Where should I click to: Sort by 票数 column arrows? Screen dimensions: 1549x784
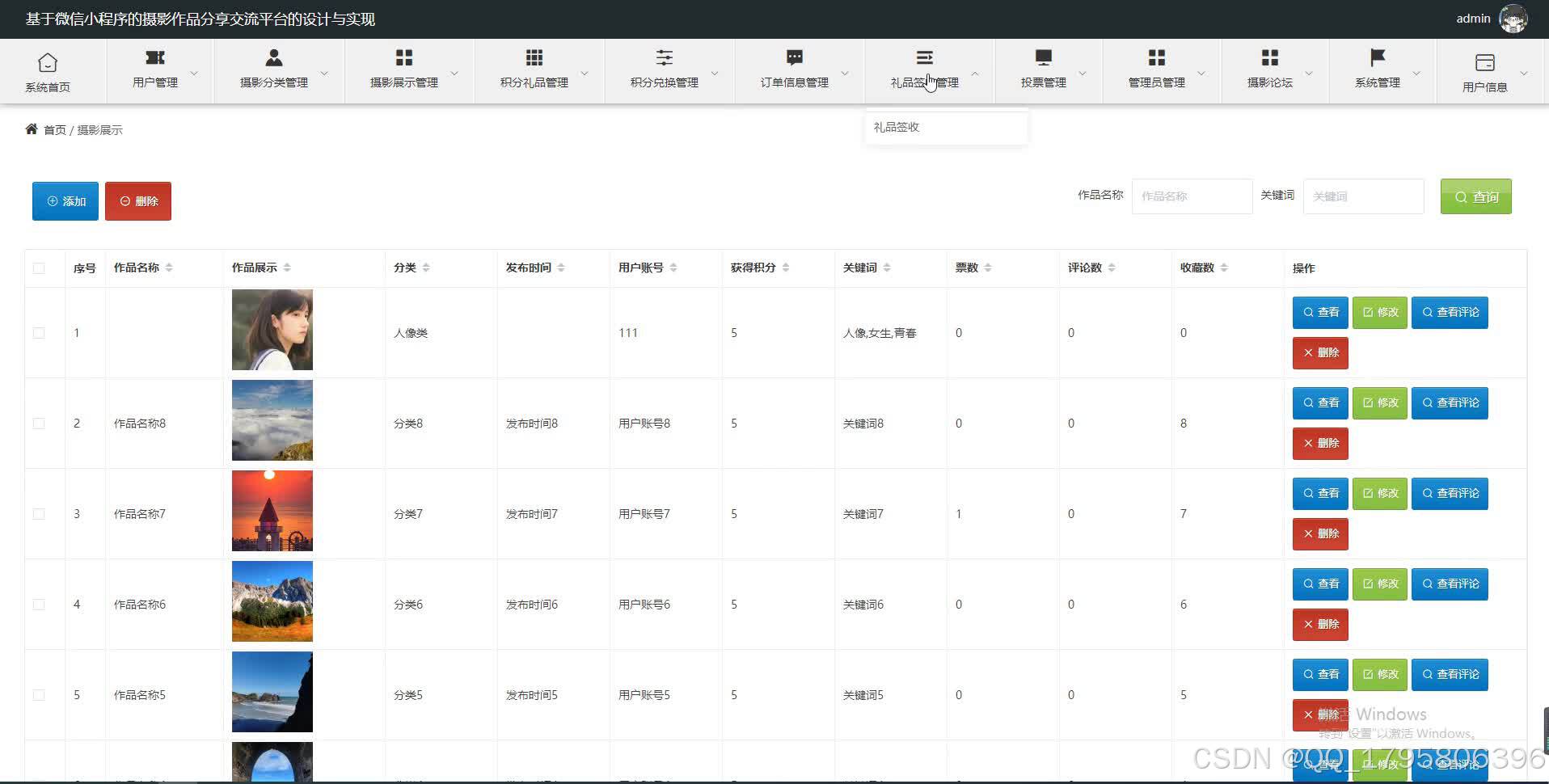(988, 268)
